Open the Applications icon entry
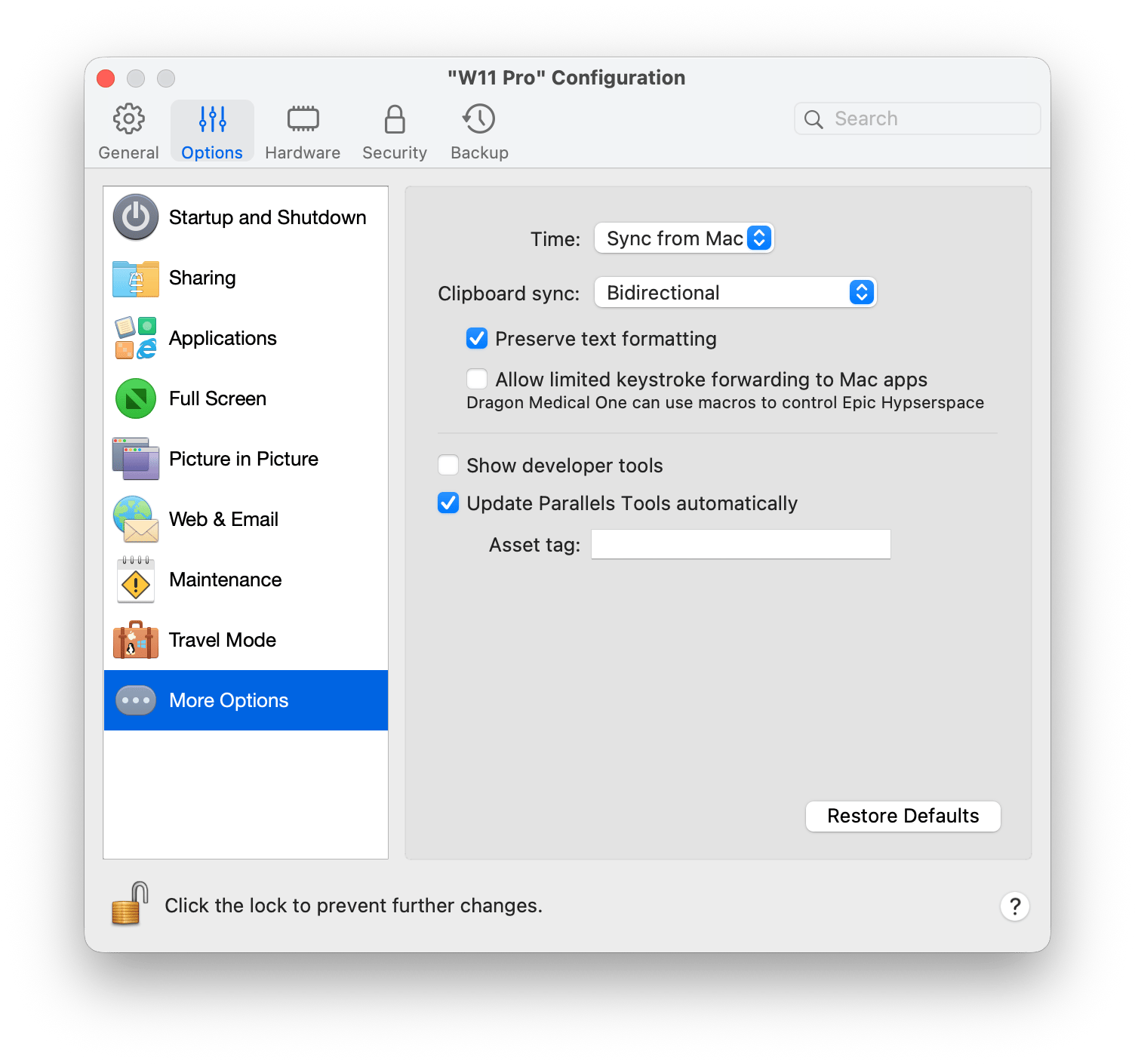1135x1064 pixels. pyautogui.click(x=136, y=338)
